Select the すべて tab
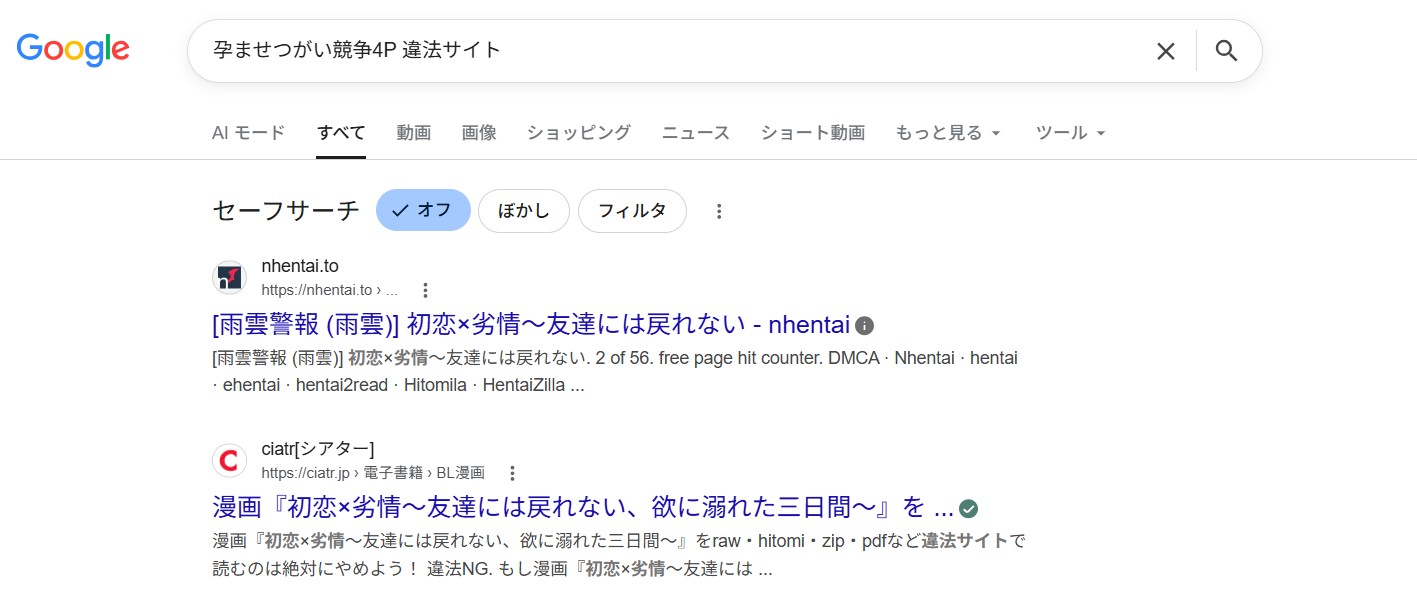Viewport: 1417px width, 612px height. (341, 133)
